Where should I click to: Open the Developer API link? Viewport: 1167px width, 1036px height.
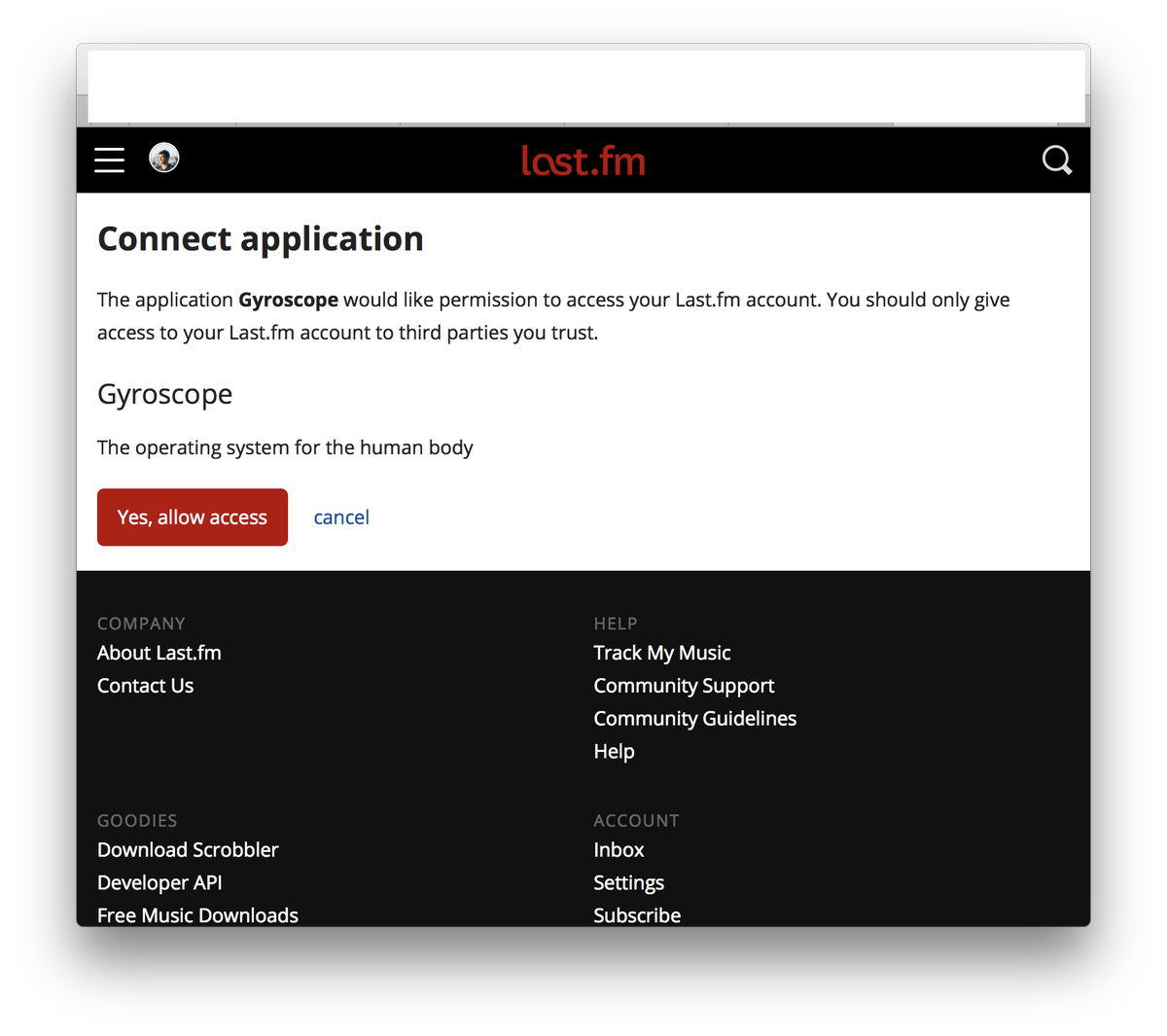coord(159,882)
